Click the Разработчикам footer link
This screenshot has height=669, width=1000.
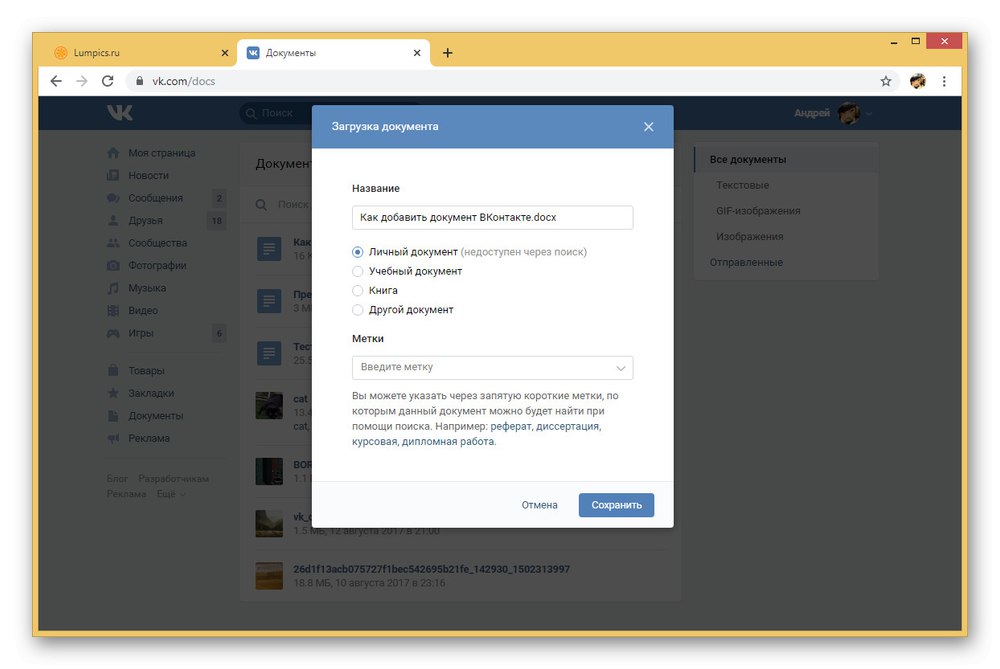pos(173,478)
